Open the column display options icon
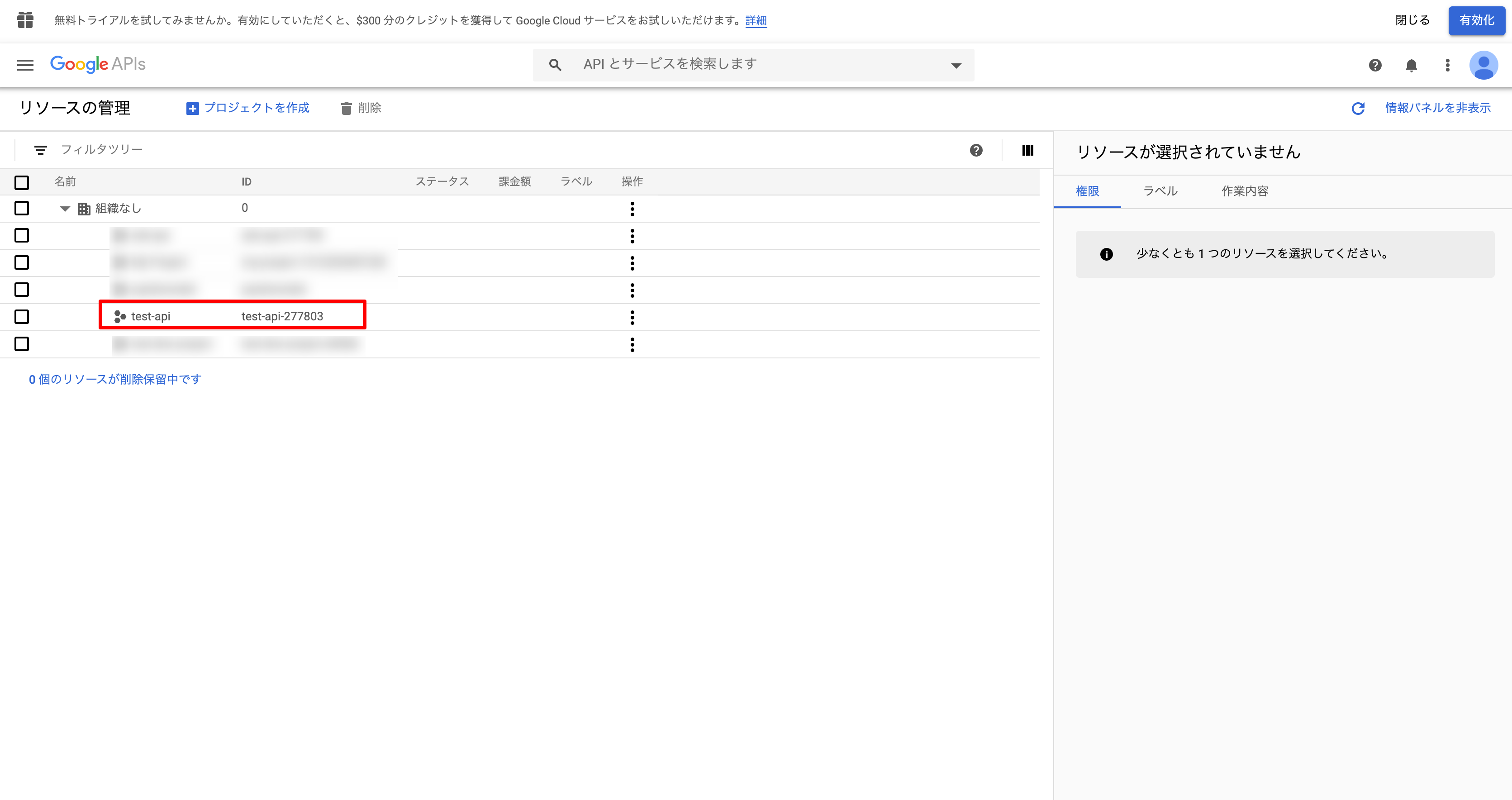 [x=1028, y=150]
